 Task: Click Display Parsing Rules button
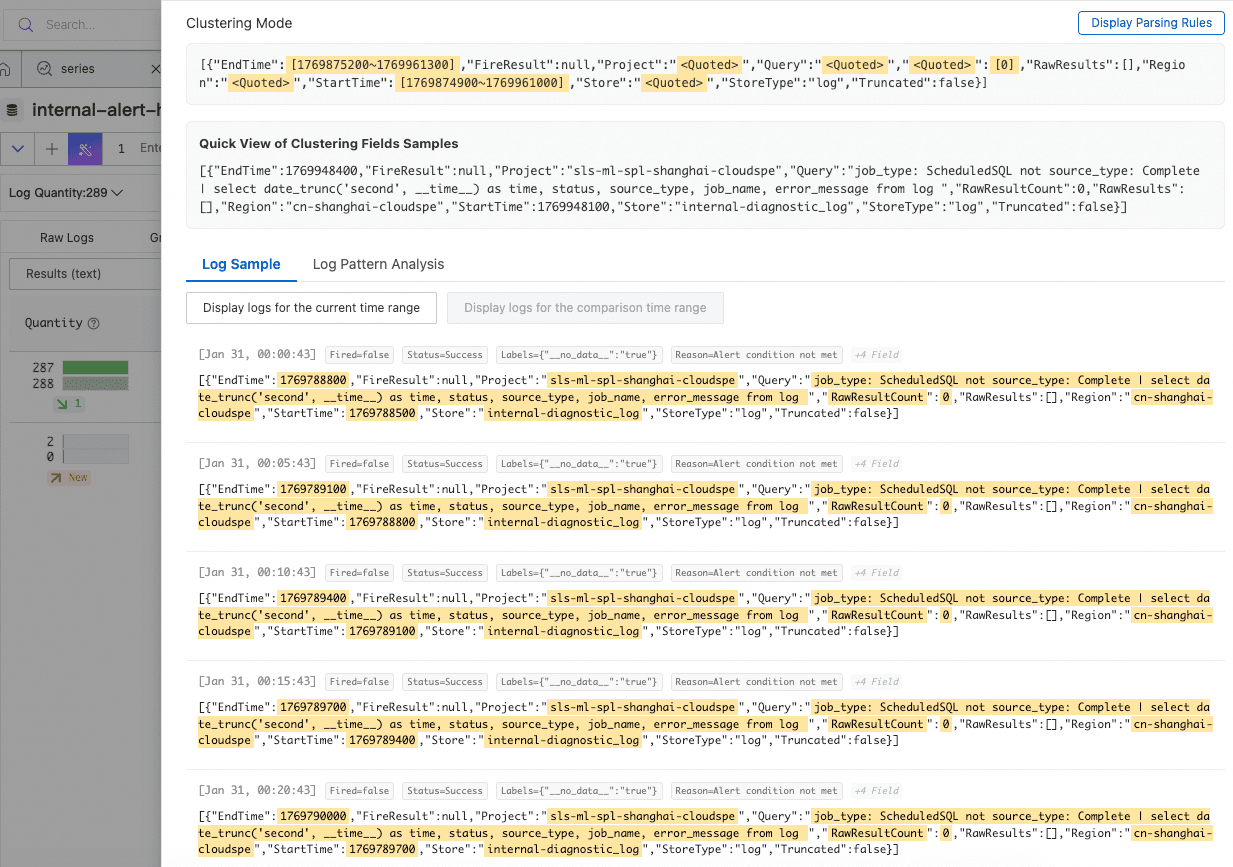point(1150,23)
